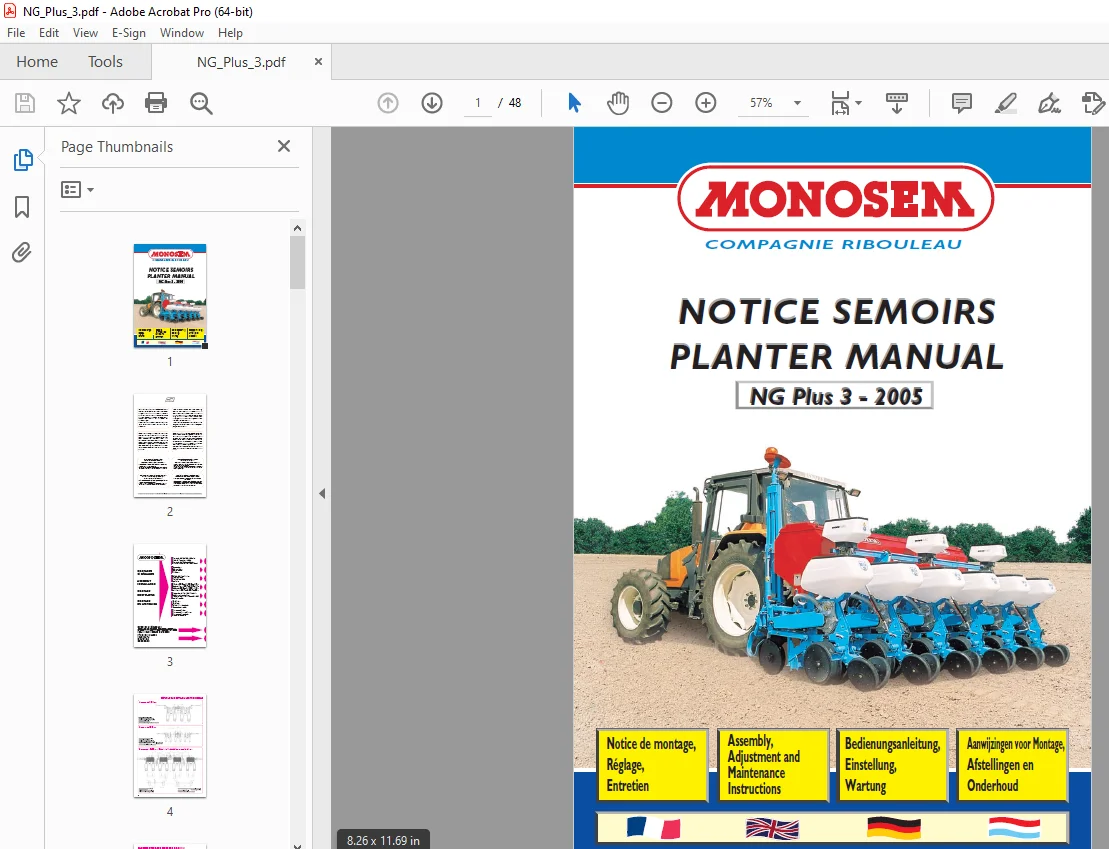
Task: Open fit page options tool
Action: (840, 103)
